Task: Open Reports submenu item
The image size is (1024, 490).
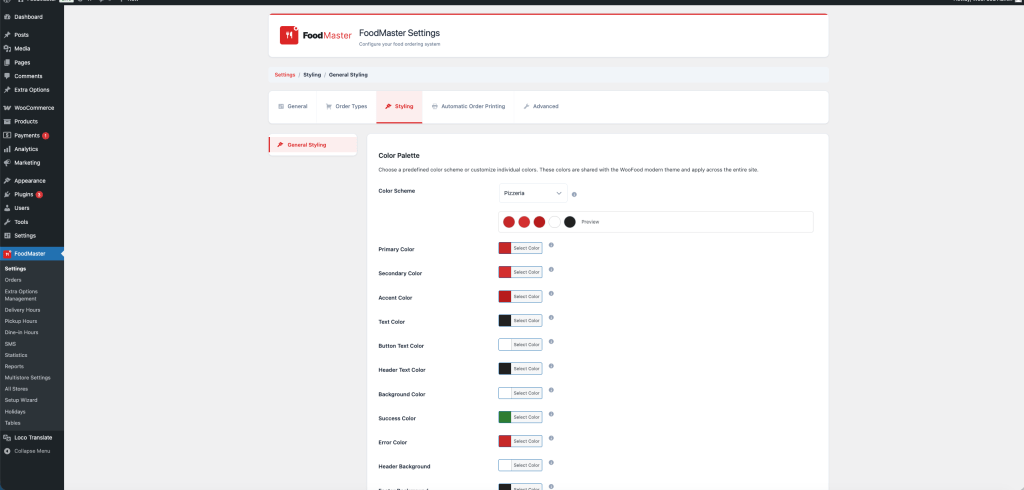Action: pos(14,367)
